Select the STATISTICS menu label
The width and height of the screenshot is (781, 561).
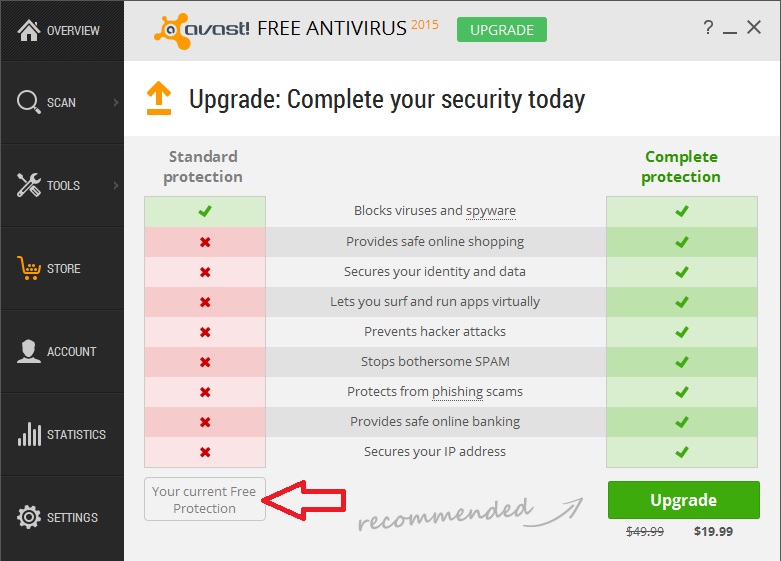tap(76, 434)
